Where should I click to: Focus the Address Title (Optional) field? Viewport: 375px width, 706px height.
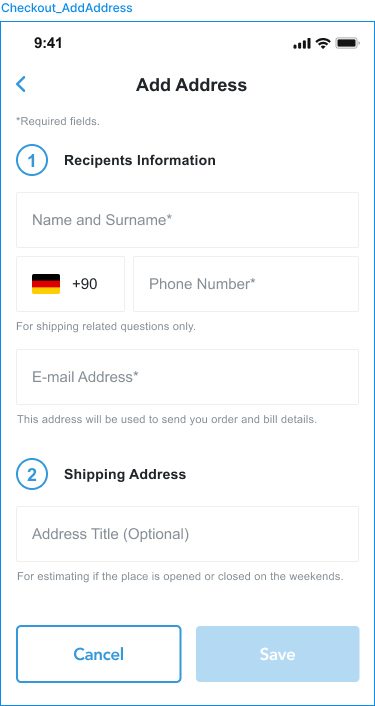188,534
